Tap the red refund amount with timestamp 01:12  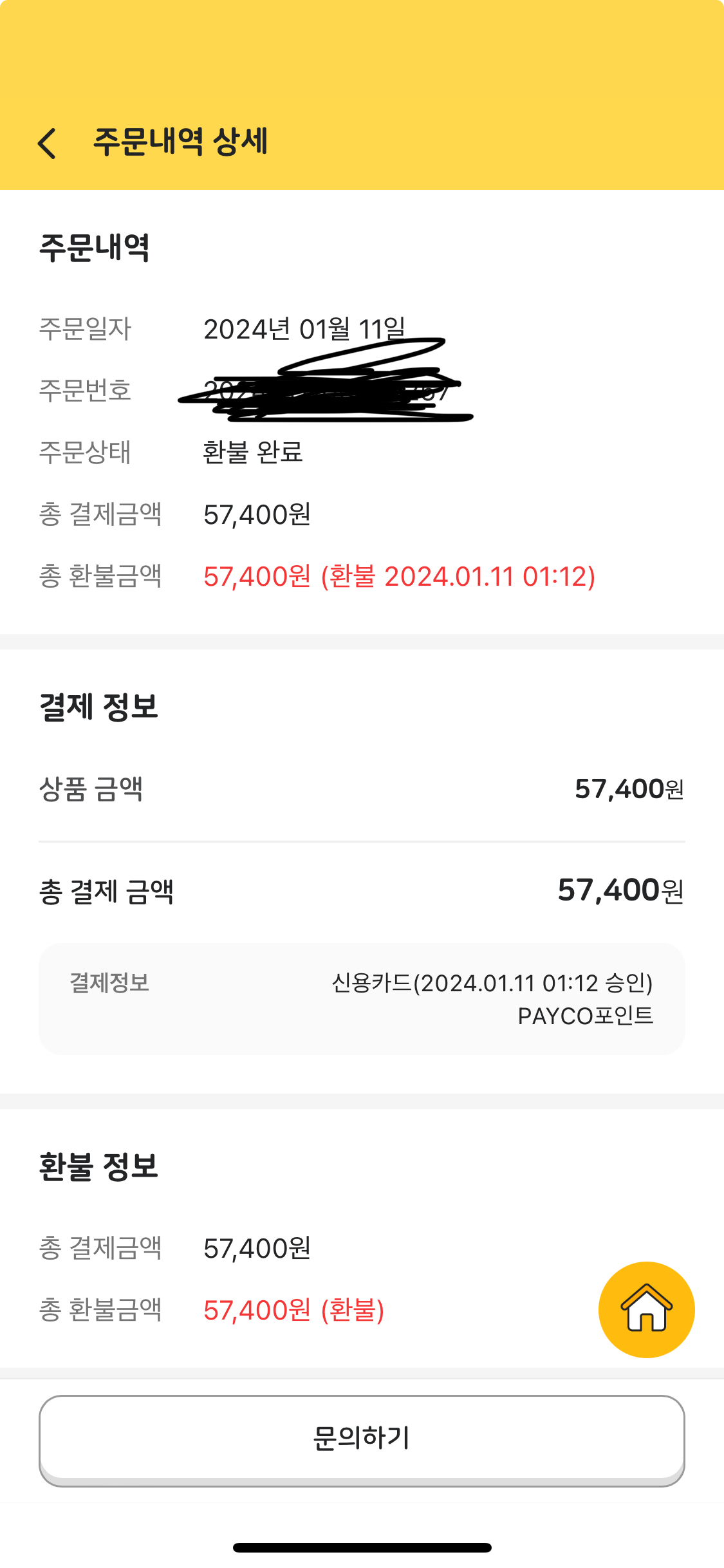[x=399, y=576]
